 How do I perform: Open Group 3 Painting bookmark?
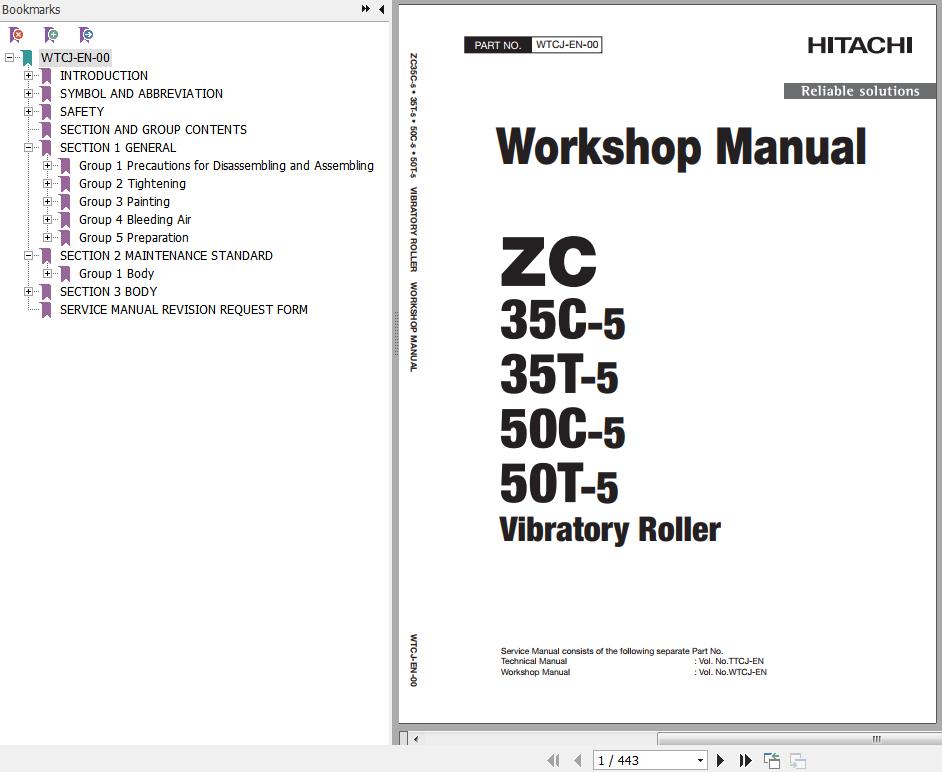[124, 202]
